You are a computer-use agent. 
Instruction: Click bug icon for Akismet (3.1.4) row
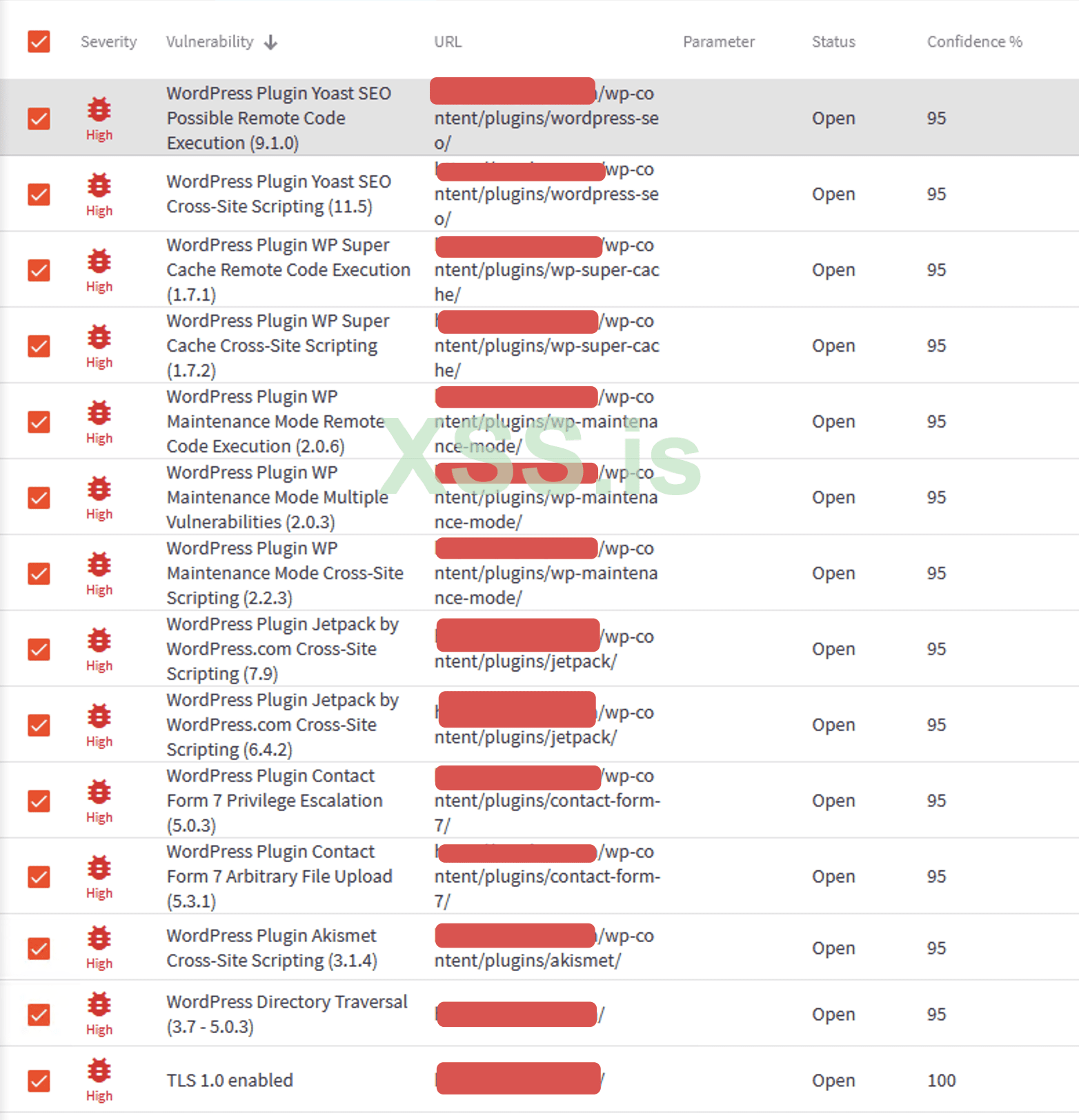tap(99, 938)
